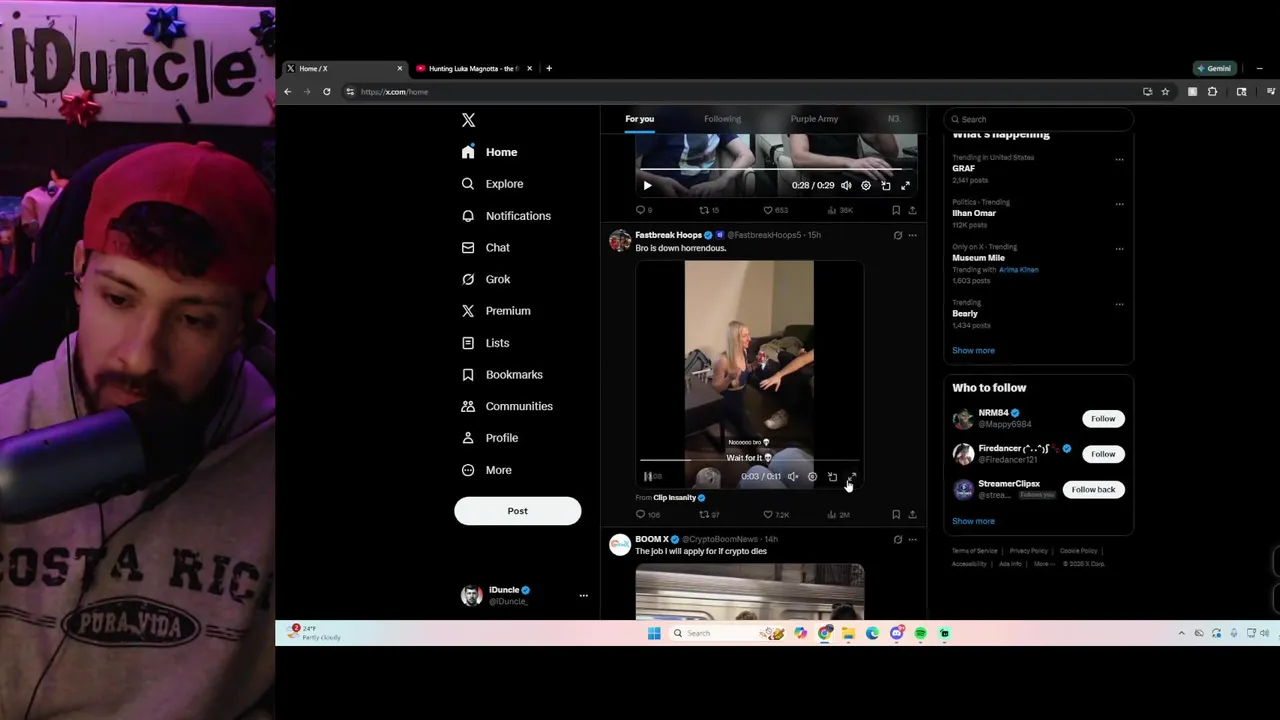Open the Fastbreak Hoops video in fullscreen
The height and width of the screenshot is (720, 1280).
852,477
